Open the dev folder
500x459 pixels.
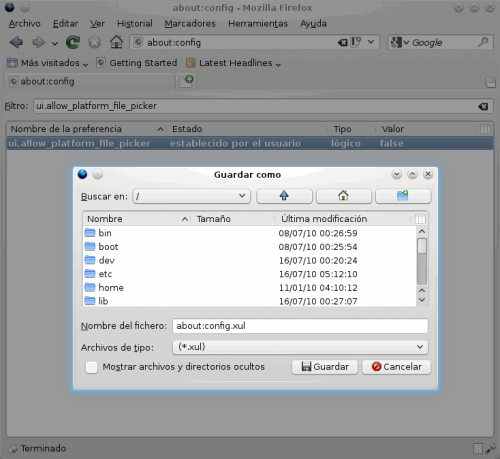[x=106, y=260]
